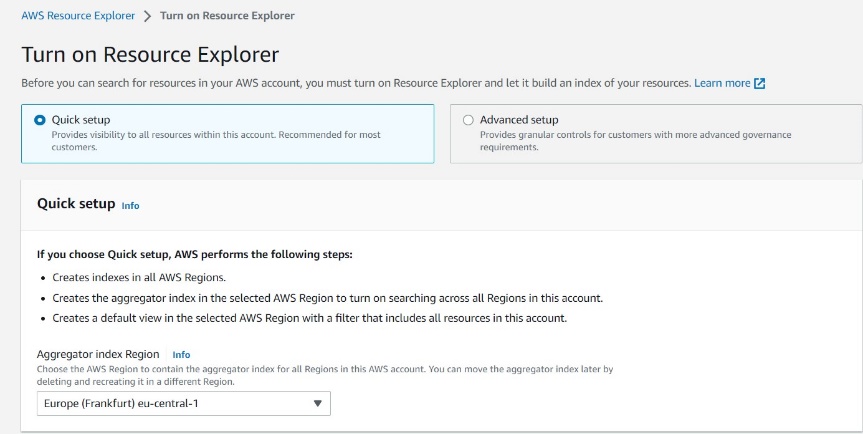863x434 pixels.
Task: Click the 'Creates indexes in all AWS Regions.' bullet
Action: click(139, 277)
